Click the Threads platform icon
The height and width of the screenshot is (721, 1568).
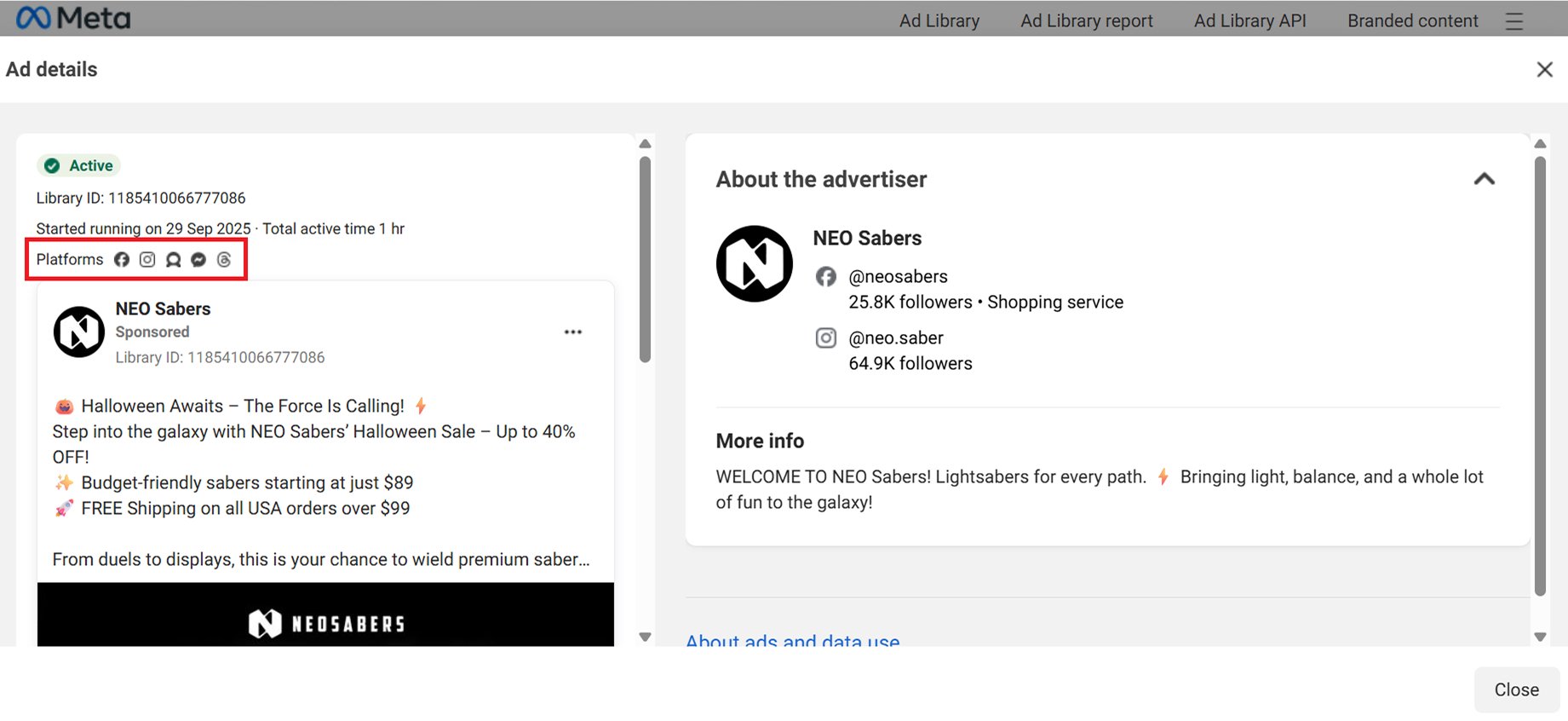point(224,260)
